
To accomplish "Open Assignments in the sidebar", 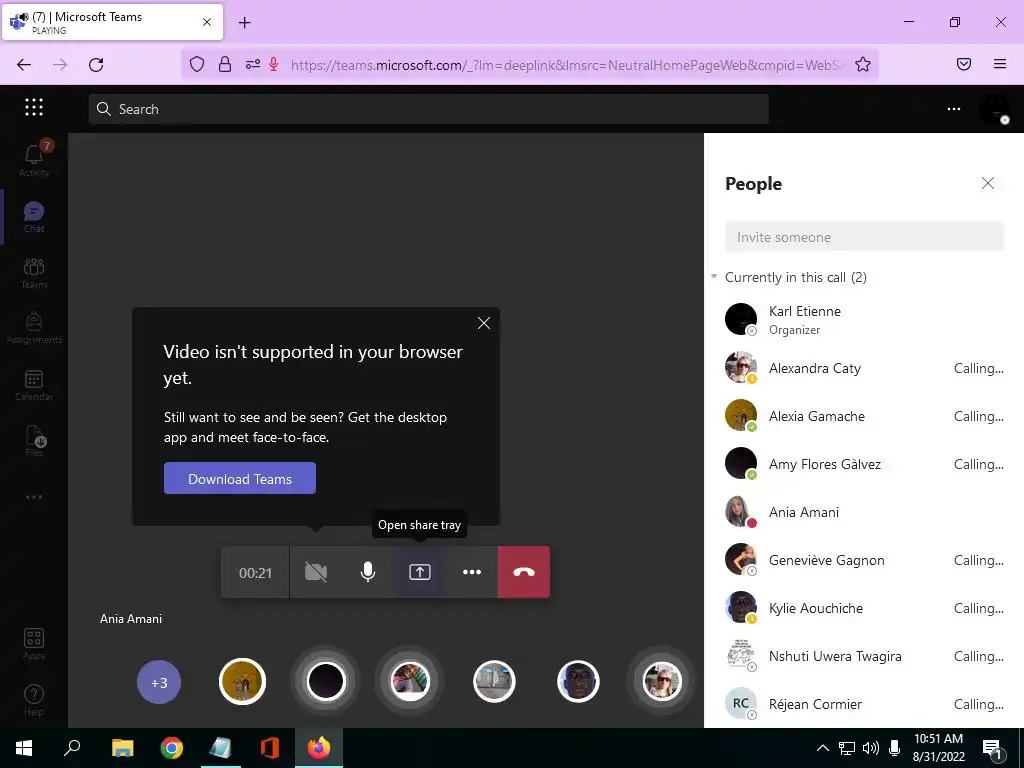I will [x=34, y=328].
